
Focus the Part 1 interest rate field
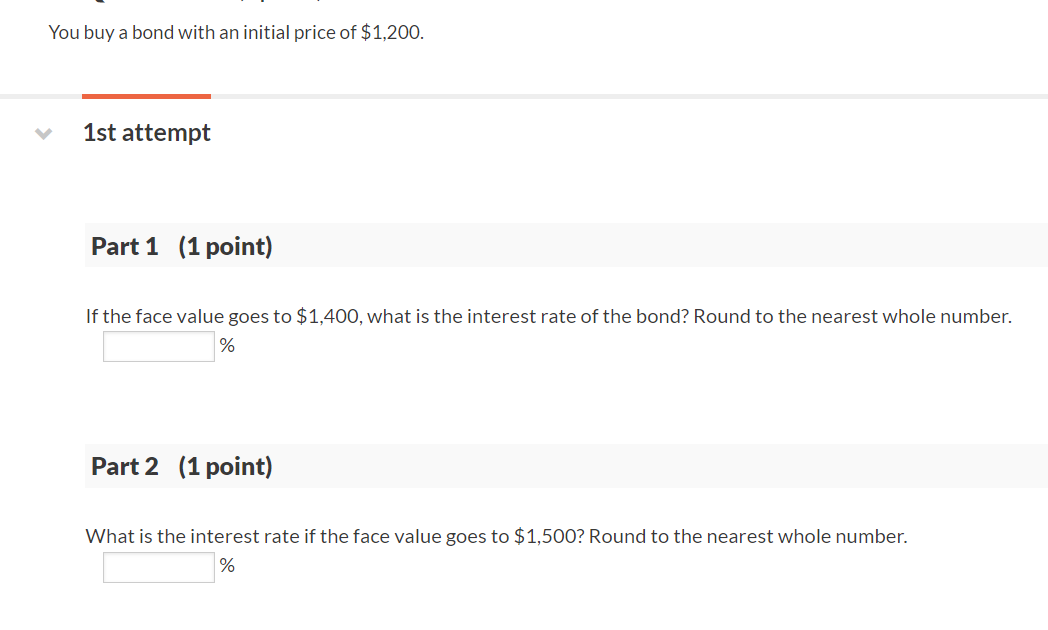coord(159,346)
